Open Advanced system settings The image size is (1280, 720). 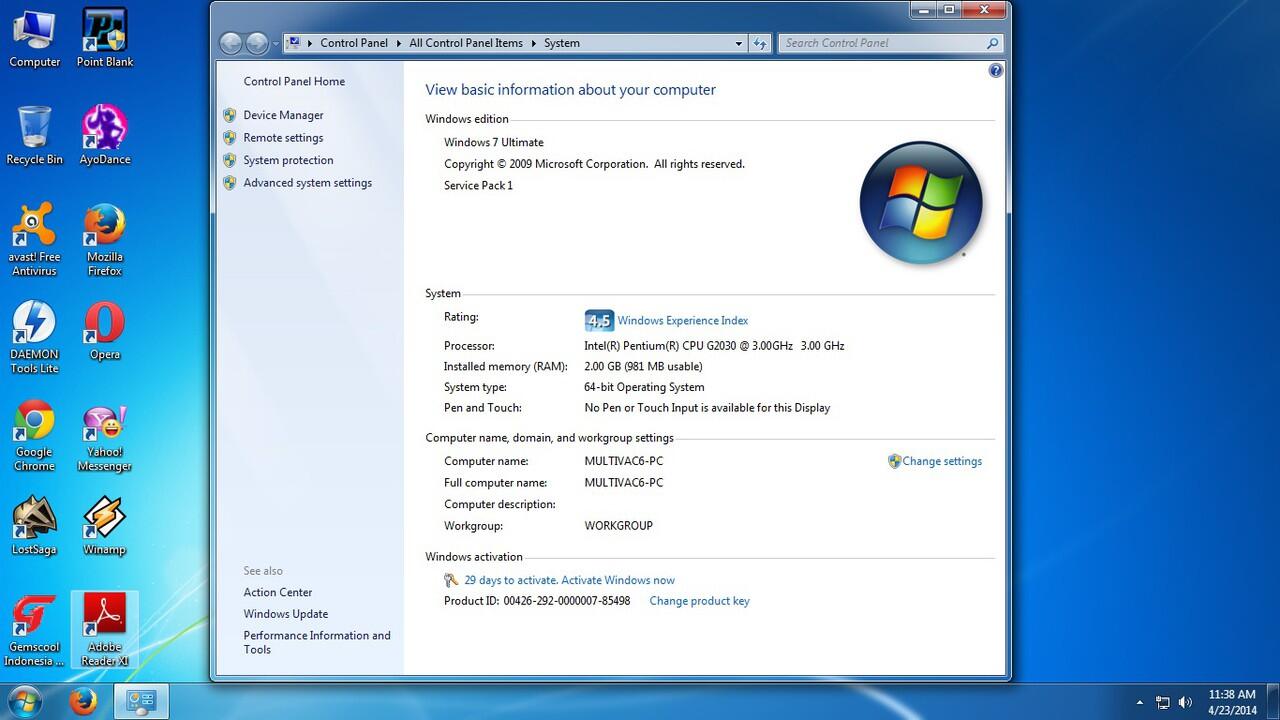(307, 183)
